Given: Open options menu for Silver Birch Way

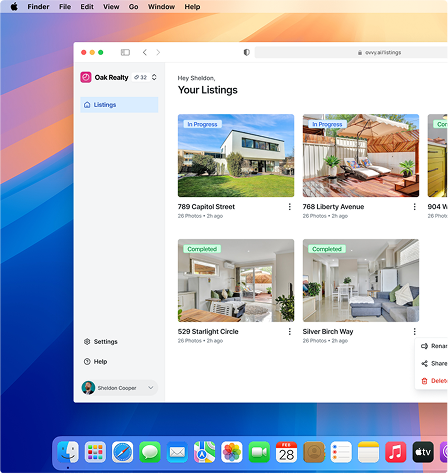Looking at the screenshot, I should tap(414, 331).
